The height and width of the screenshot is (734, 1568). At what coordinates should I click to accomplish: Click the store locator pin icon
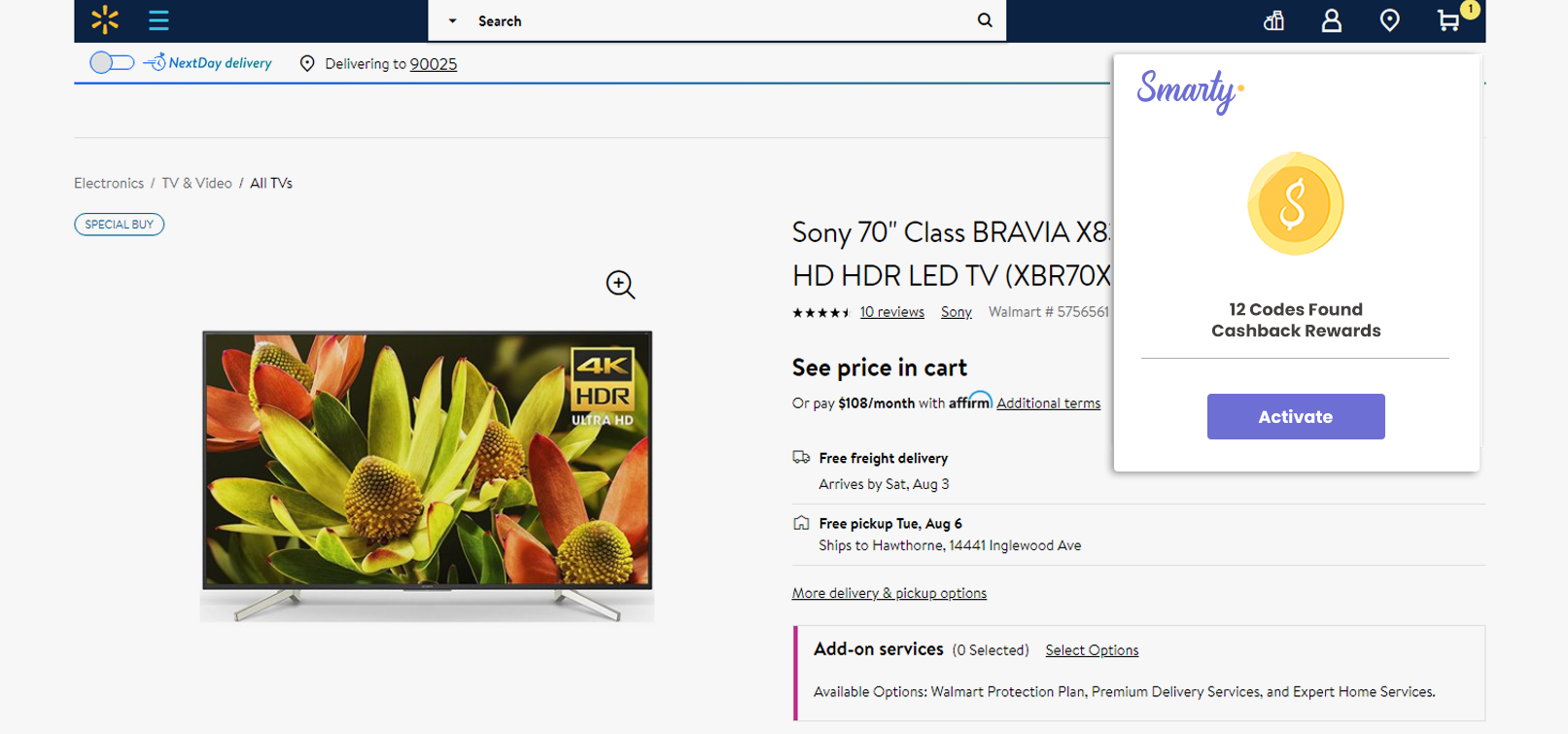tap(1390, 20)
